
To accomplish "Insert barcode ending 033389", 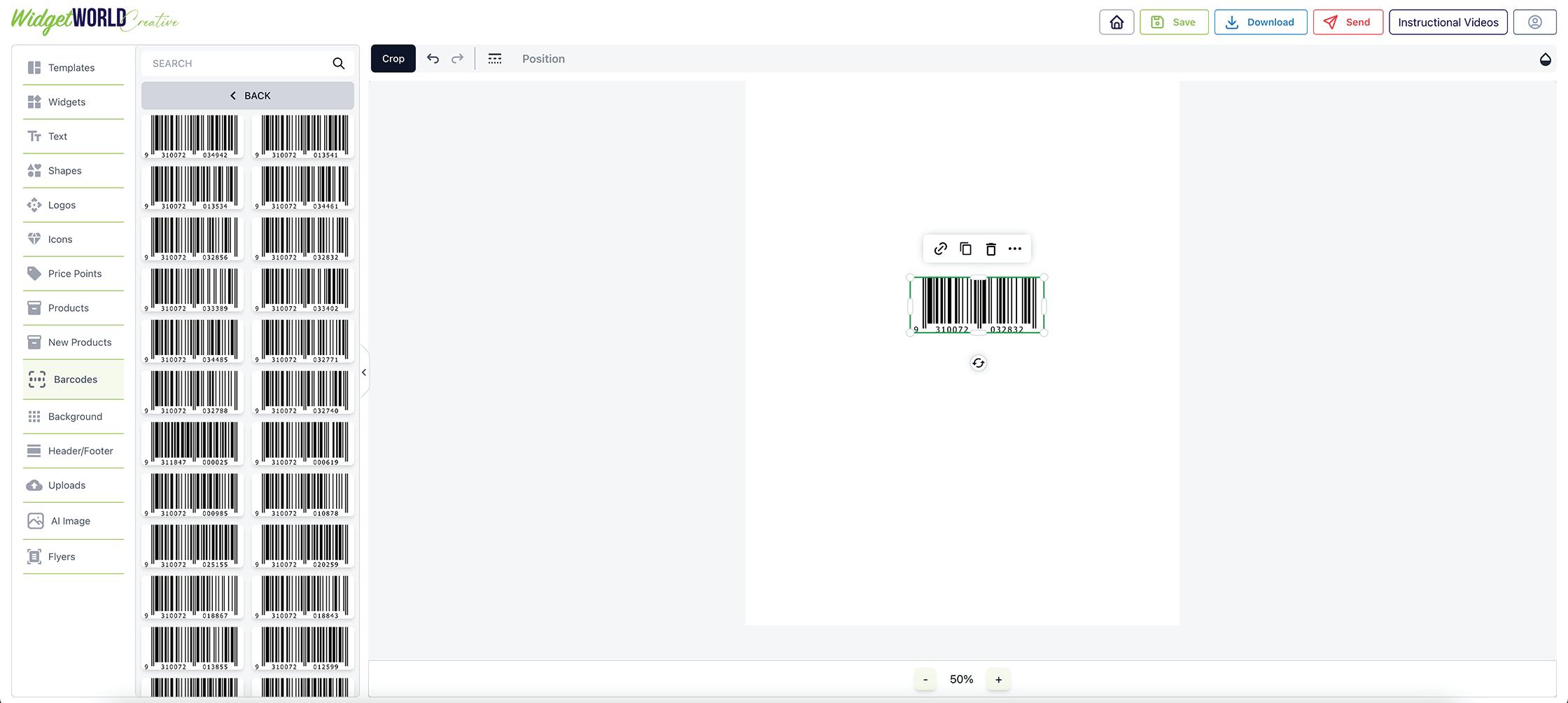I will pos(193,290).
